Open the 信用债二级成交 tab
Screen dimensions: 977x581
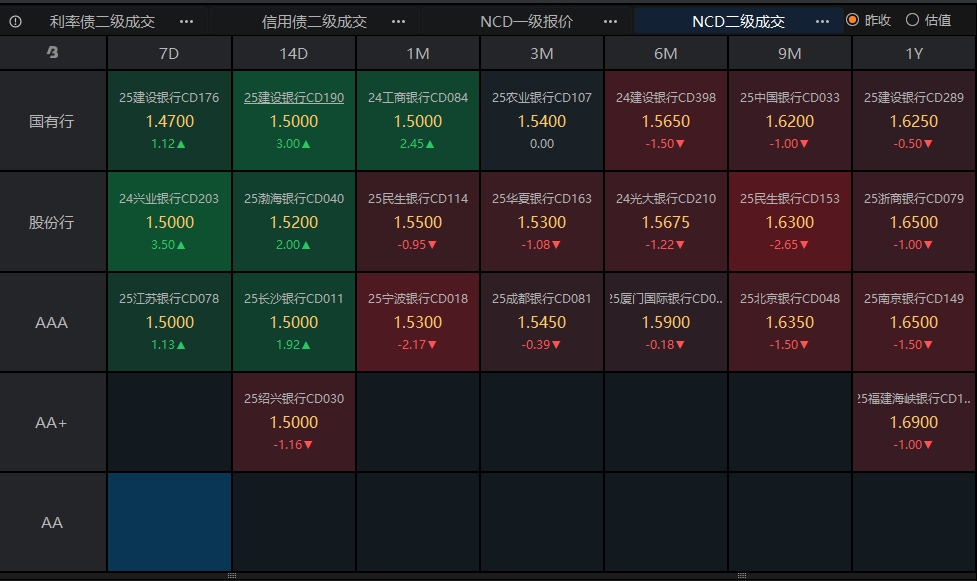click(314, 22)
